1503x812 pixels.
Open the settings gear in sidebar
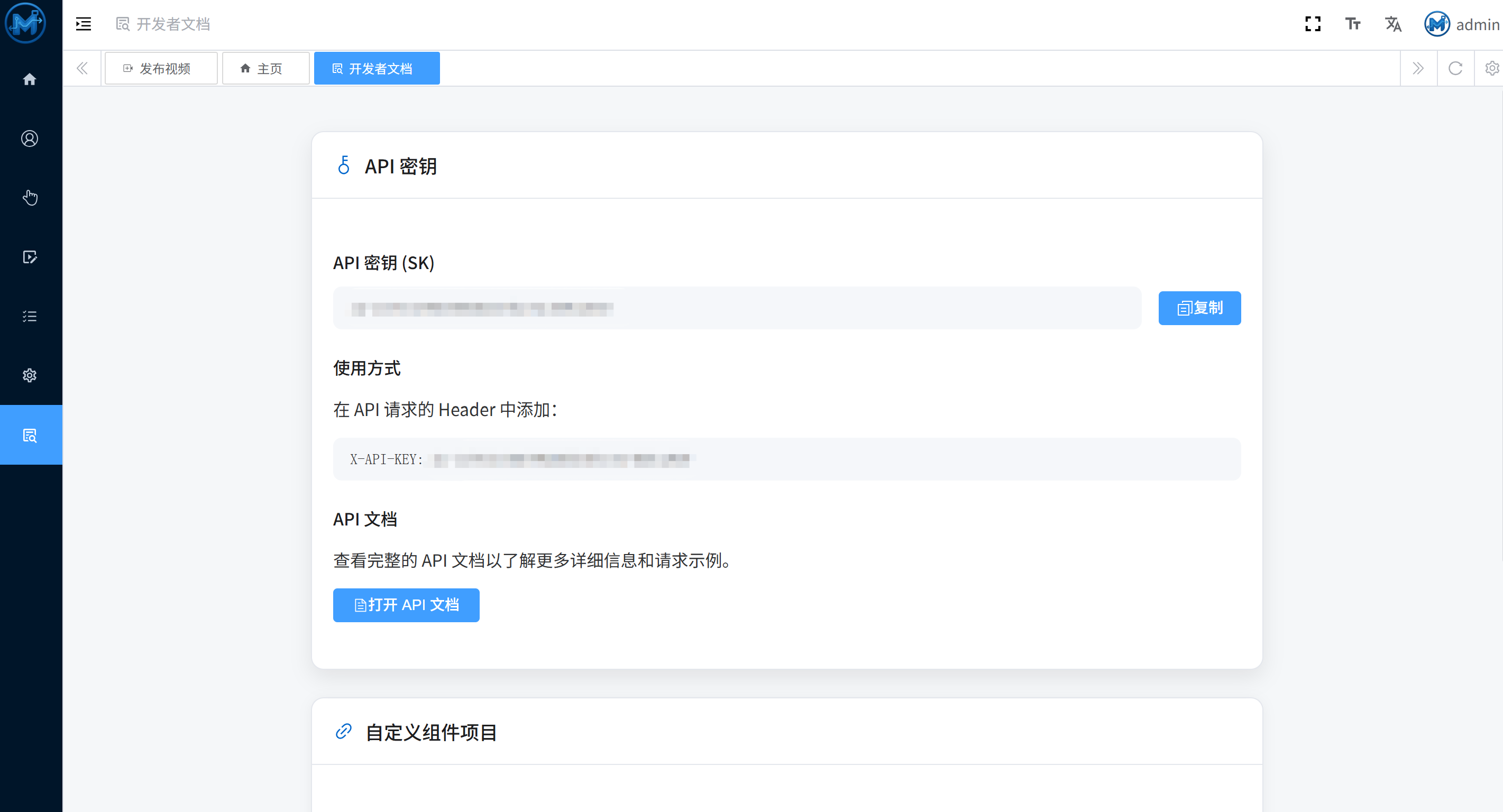pyautogui.click(x=30, y=375)
